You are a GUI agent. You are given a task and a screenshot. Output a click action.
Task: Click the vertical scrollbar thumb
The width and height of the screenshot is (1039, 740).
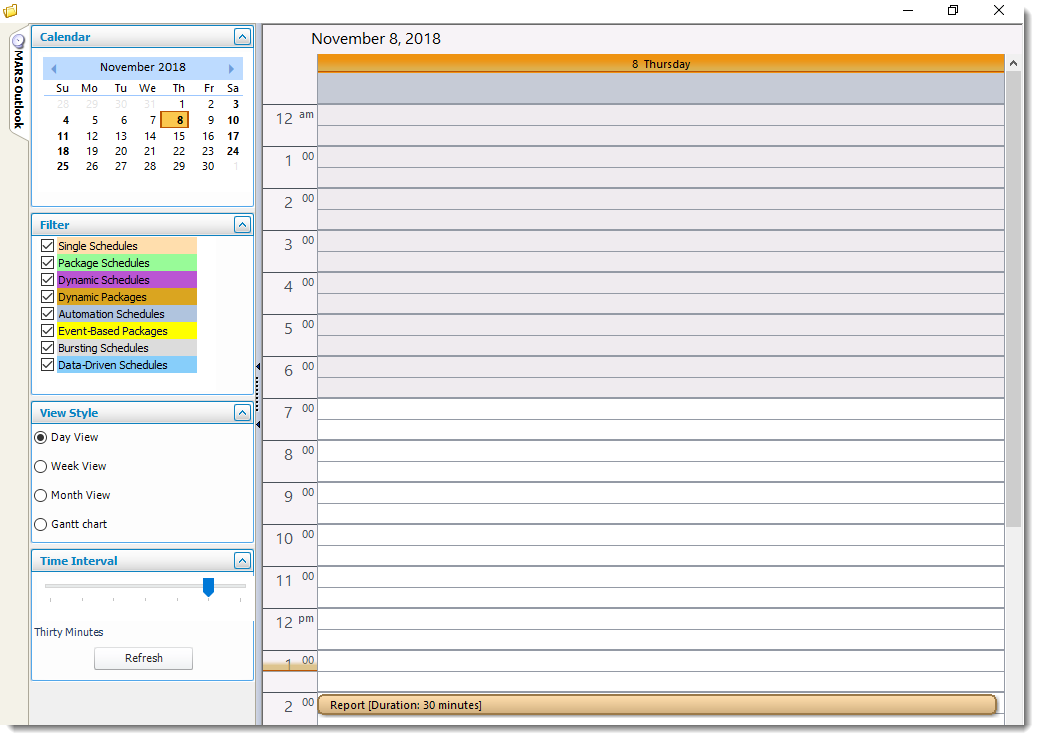[1013, 299]
